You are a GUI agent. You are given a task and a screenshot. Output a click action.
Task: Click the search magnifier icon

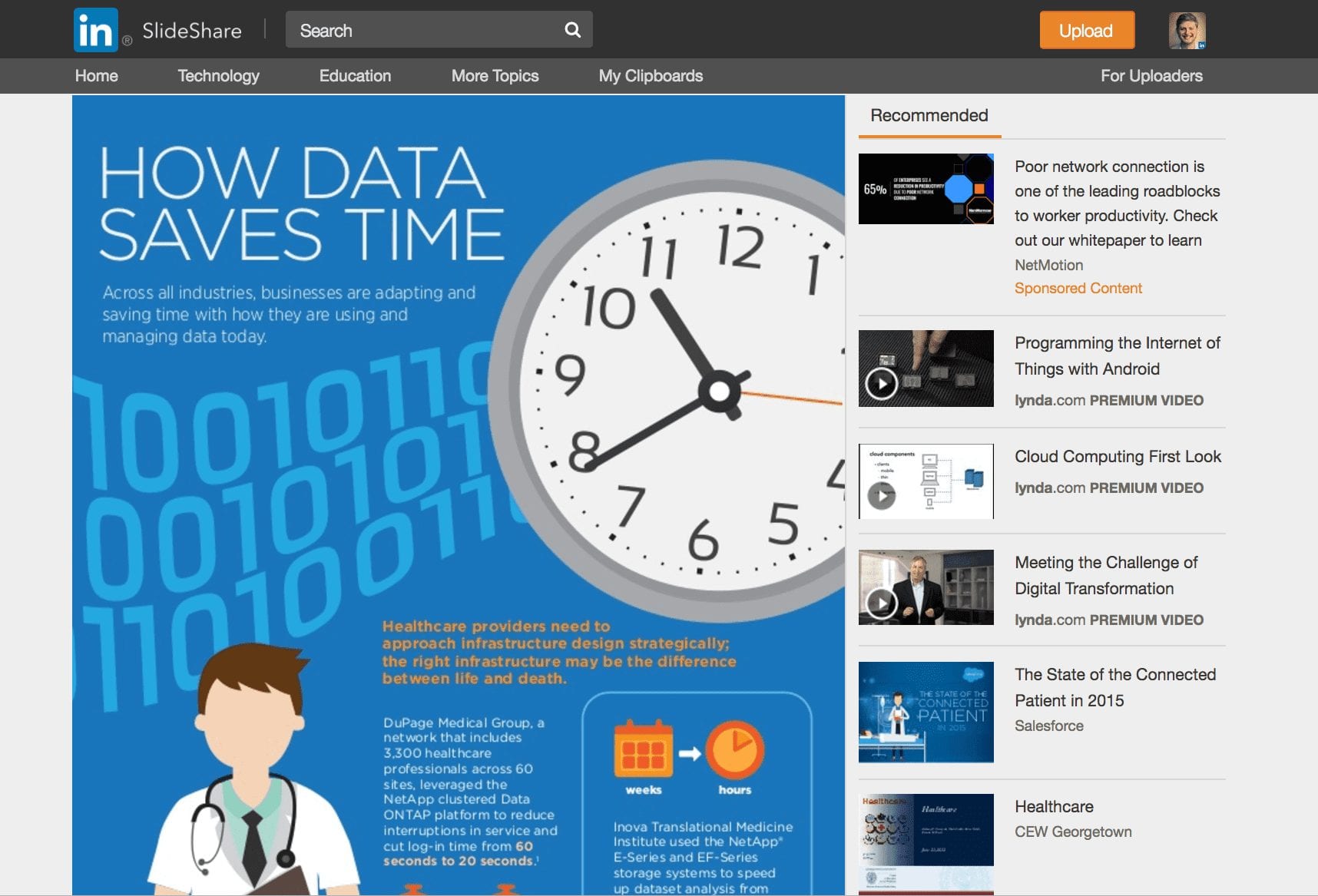572,30
